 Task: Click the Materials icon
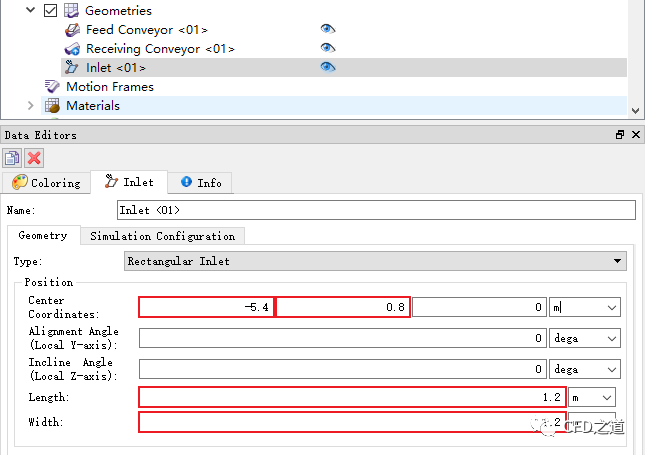coord(52,106)
